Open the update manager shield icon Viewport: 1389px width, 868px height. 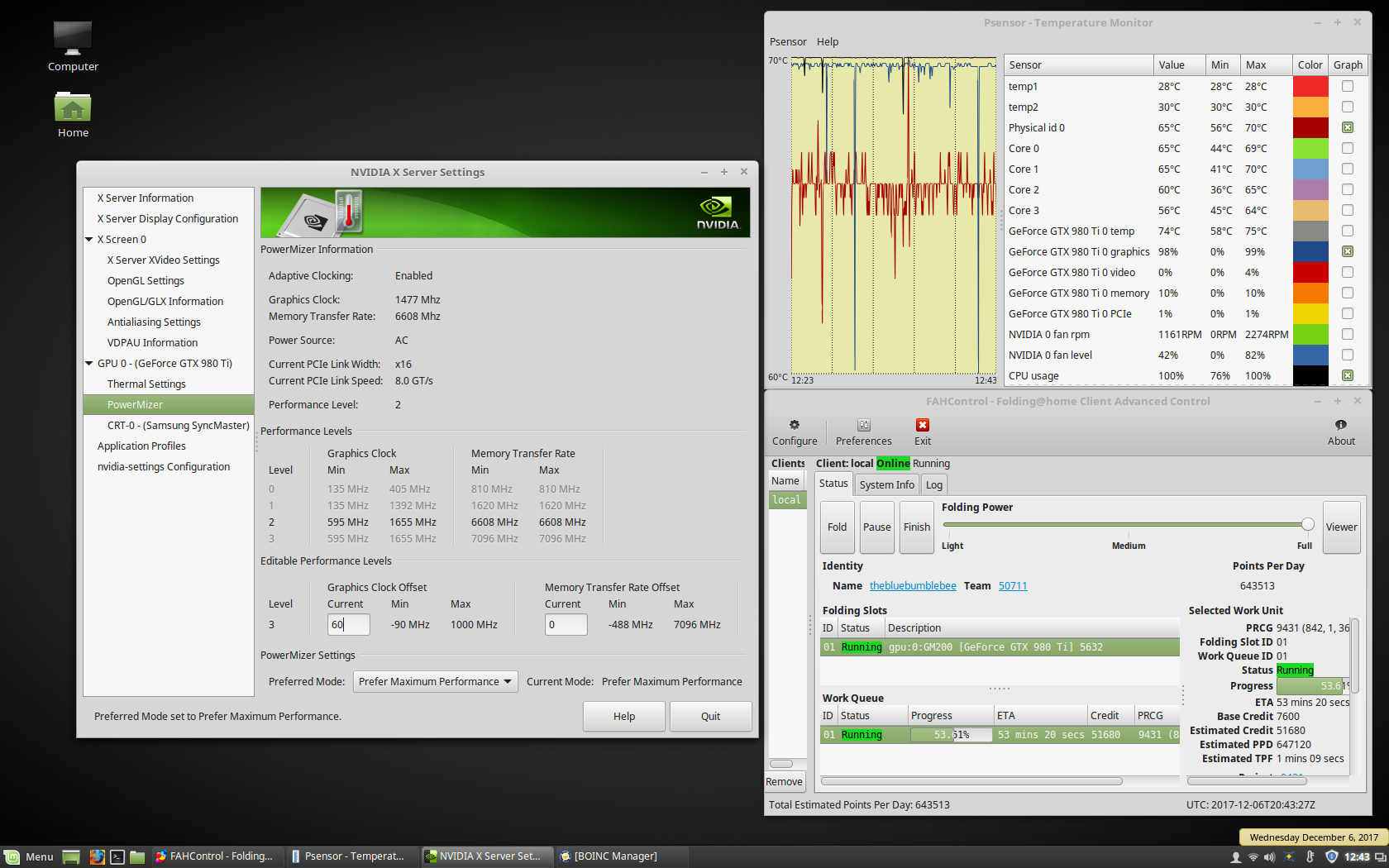tap(1331, 857)
